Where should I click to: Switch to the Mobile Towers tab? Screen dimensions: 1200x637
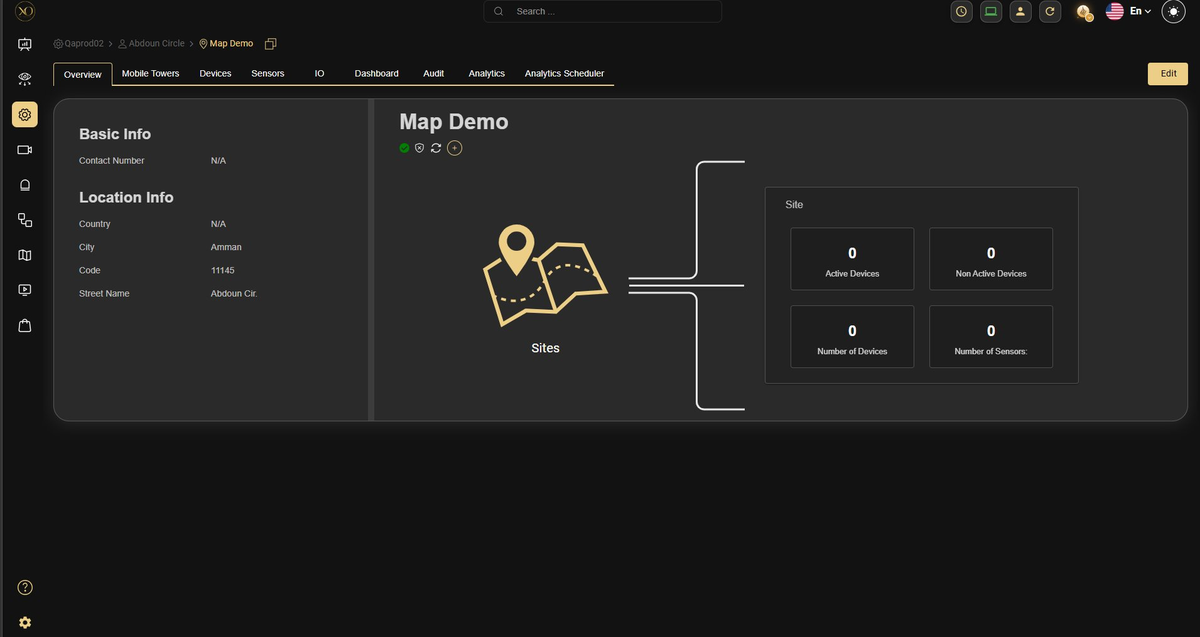[150, 74]
